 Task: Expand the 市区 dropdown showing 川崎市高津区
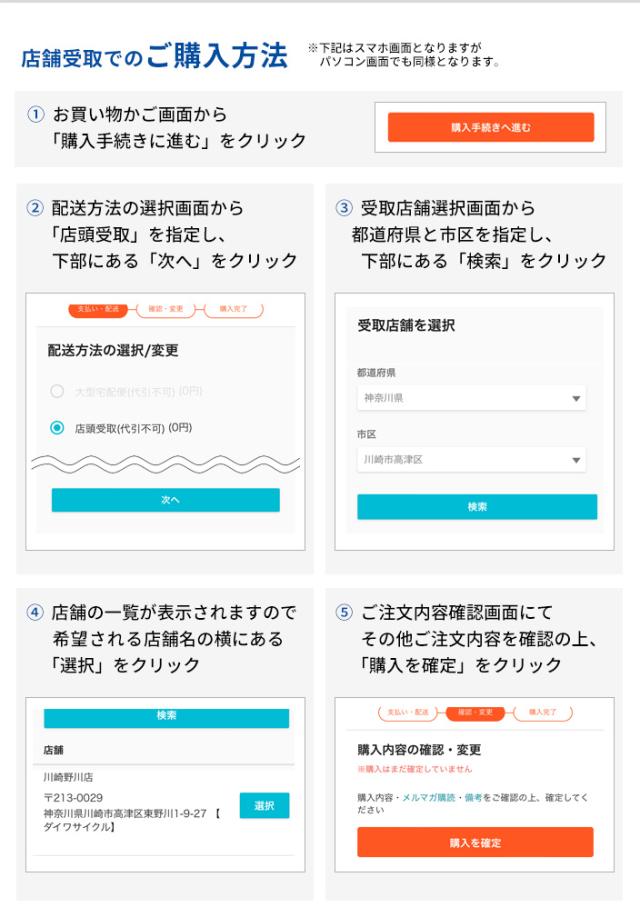(471, 460)
